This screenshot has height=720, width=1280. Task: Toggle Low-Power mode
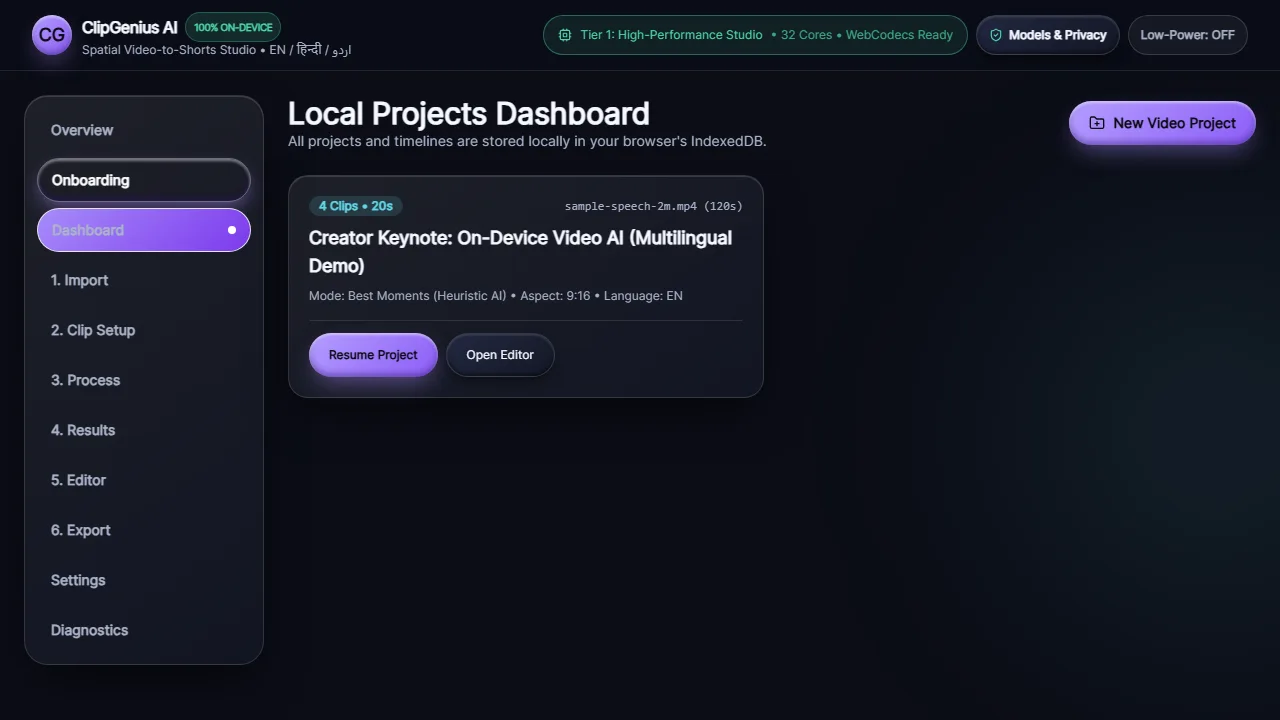click(x=1187, y=35)
